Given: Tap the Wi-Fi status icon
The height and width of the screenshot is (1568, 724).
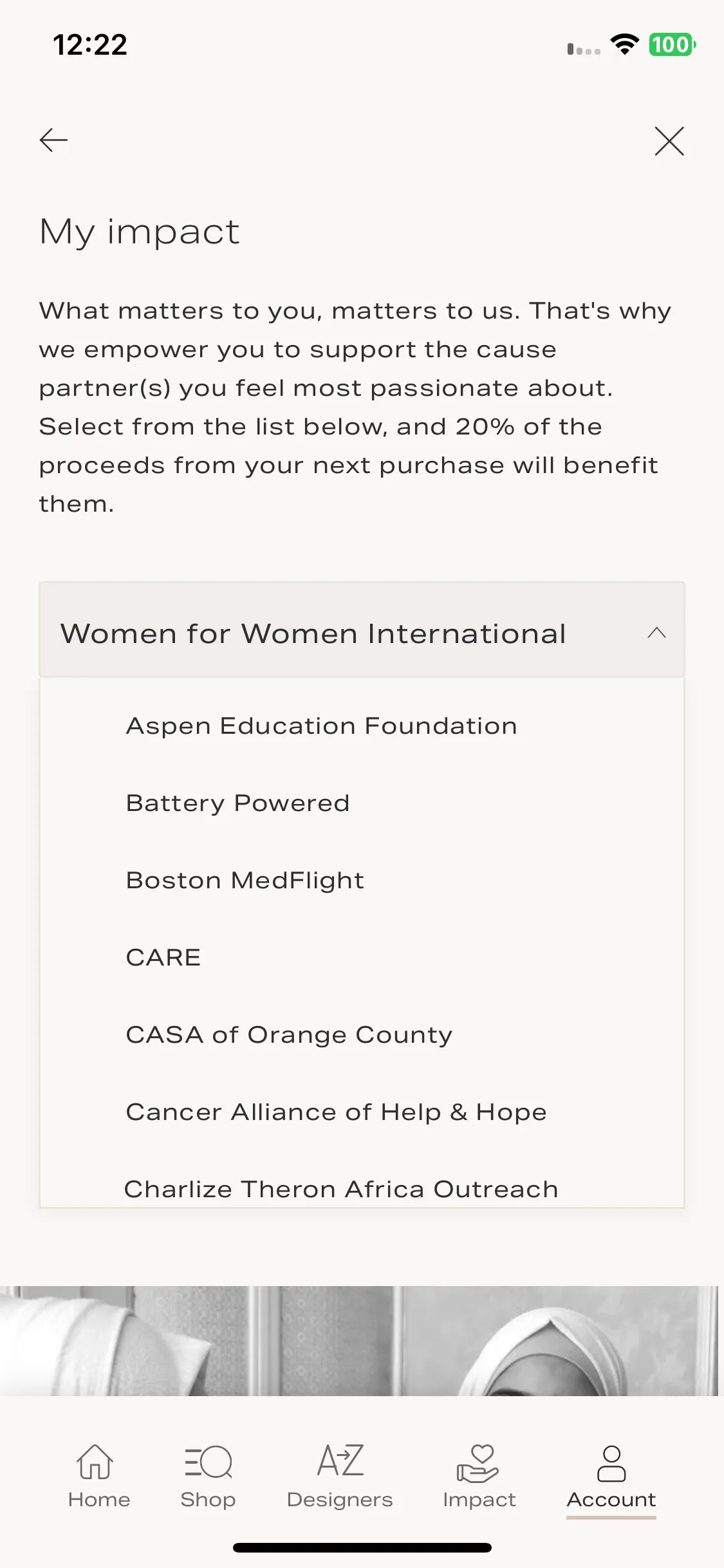Looking at the screenshot, I should point(624,44).
